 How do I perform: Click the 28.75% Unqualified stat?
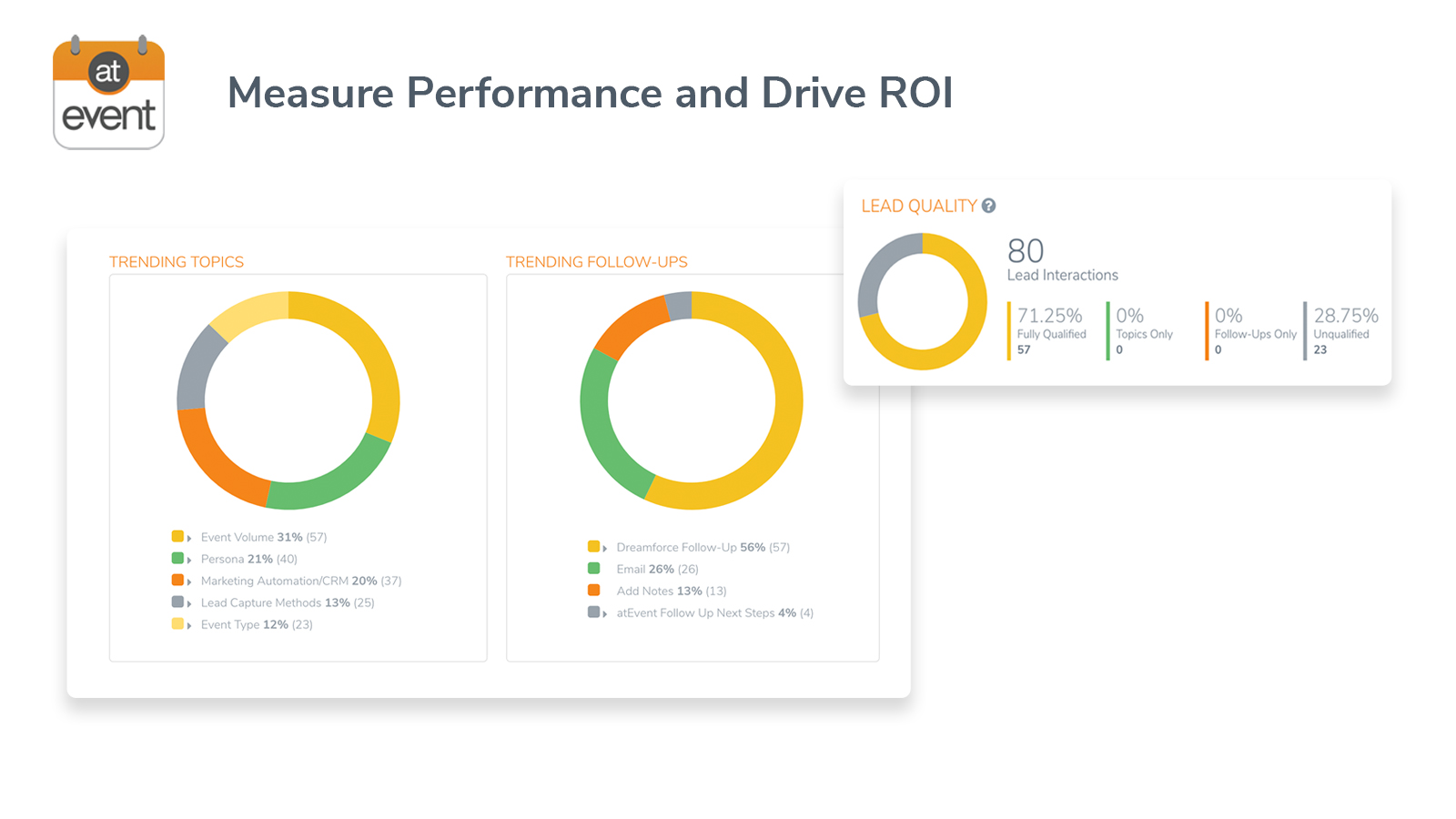pyautogui.click(x=1345, y=329)
